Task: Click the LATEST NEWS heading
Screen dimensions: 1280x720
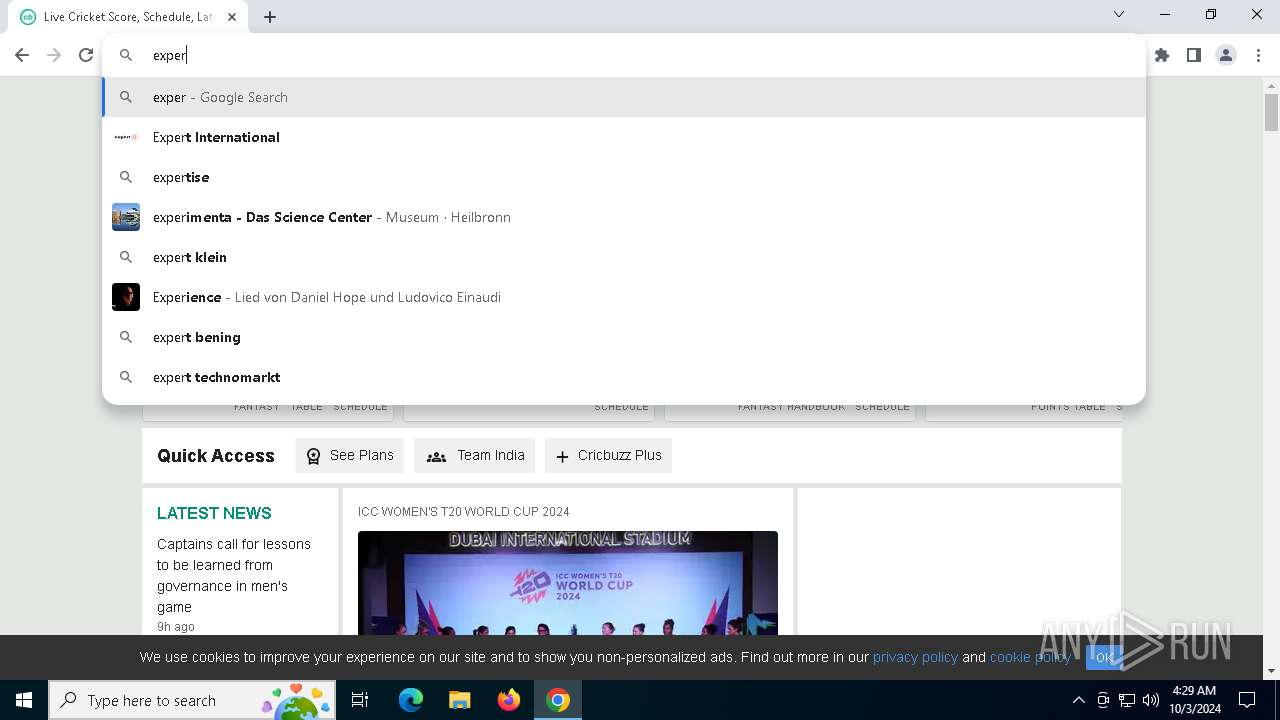Action: 214,513
